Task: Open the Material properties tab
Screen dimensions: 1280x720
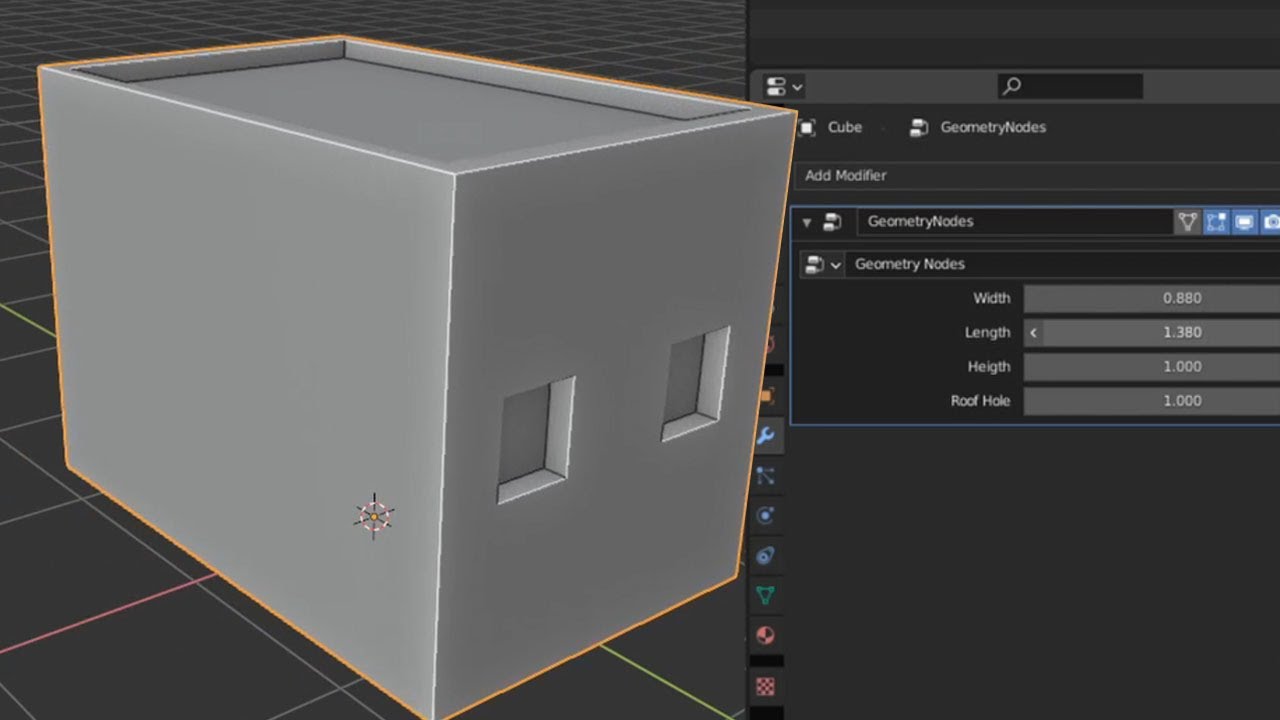Action: point(766,636)
